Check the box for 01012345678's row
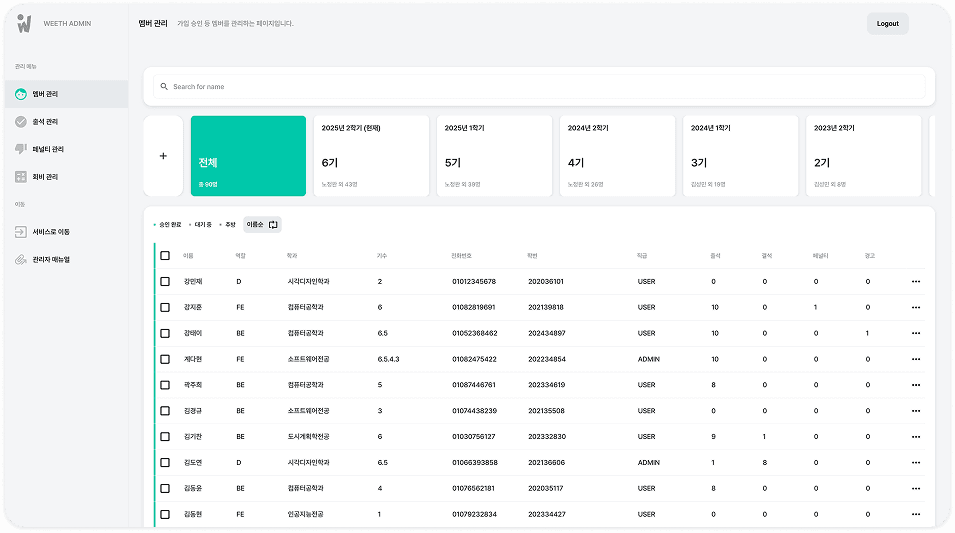Image resolution: width=955 pixels, height=533 pixels. coord(165,282)
